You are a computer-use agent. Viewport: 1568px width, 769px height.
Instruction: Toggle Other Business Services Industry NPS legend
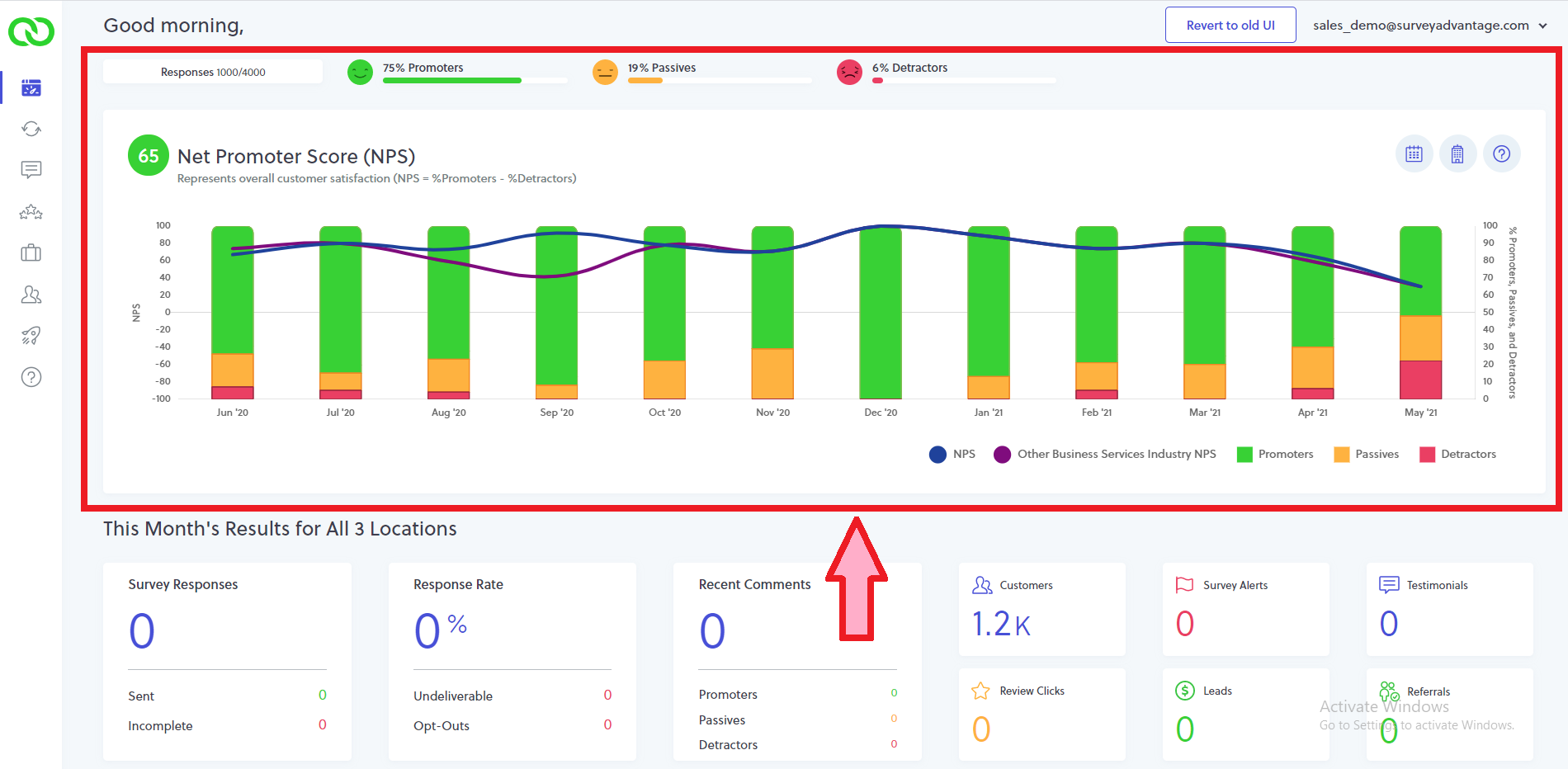[1105, 455]
